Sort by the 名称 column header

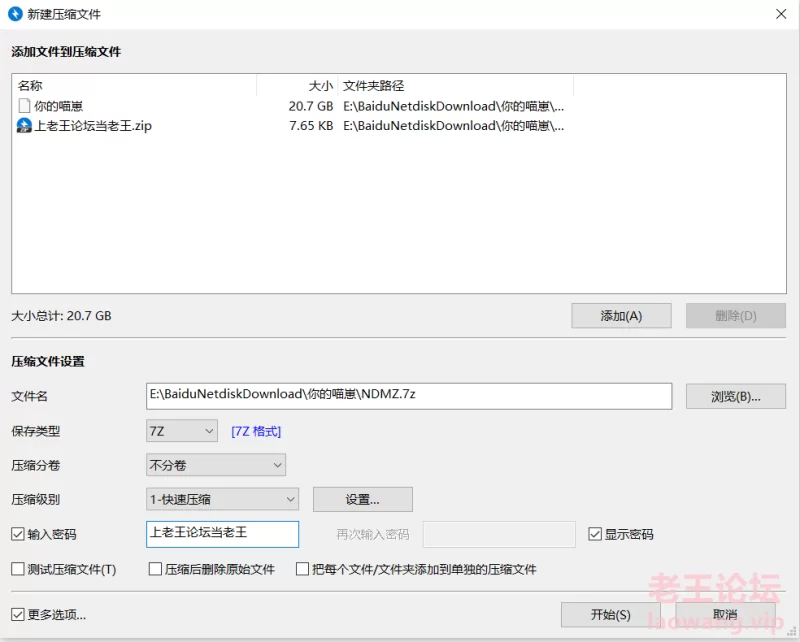tap(134, 85)
